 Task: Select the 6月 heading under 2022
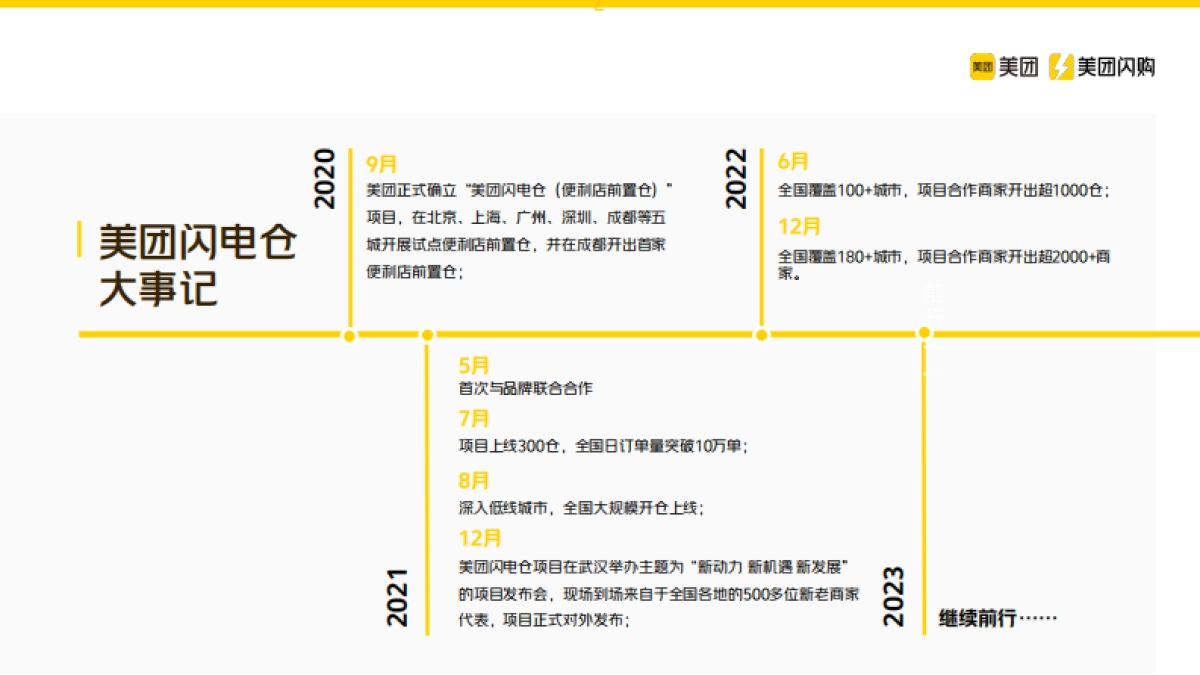coord(793,161)
